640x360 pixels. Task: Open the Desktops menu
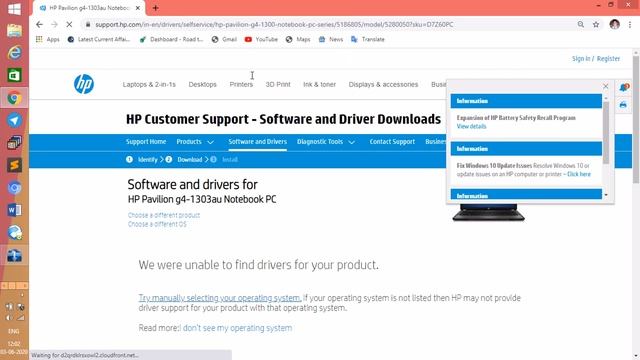click(202, 84)
